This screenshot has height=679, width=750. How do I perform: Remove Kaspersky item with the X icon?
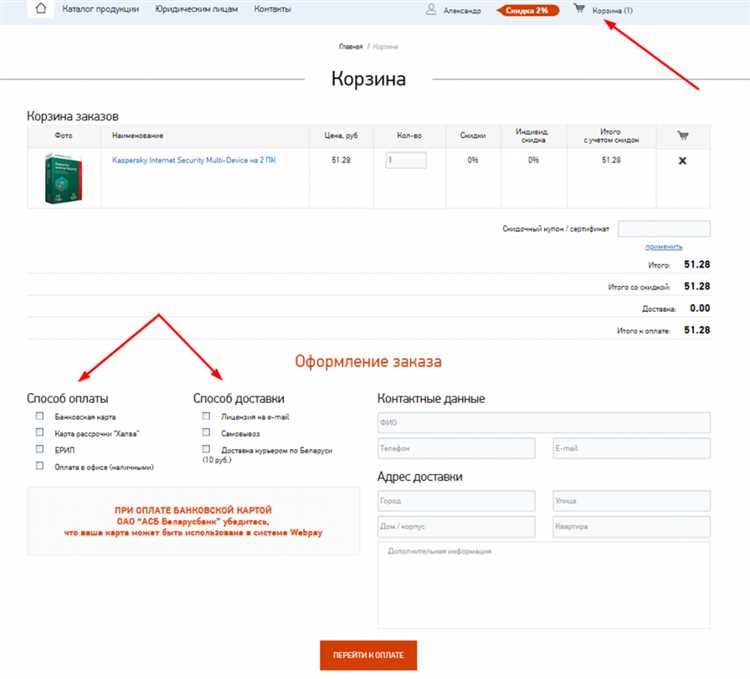[682, 160]
